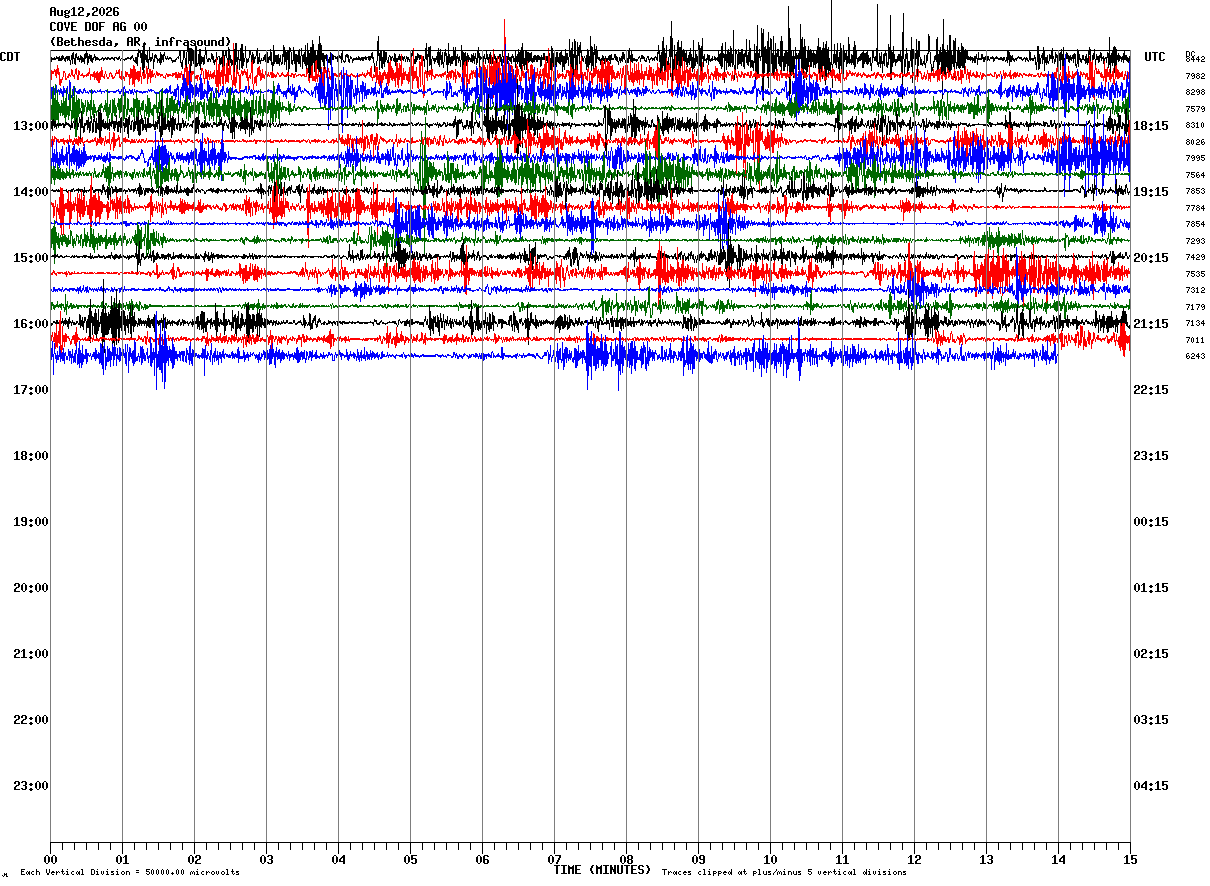Click the TIME (MINUTES) axis title

(602, 870)
